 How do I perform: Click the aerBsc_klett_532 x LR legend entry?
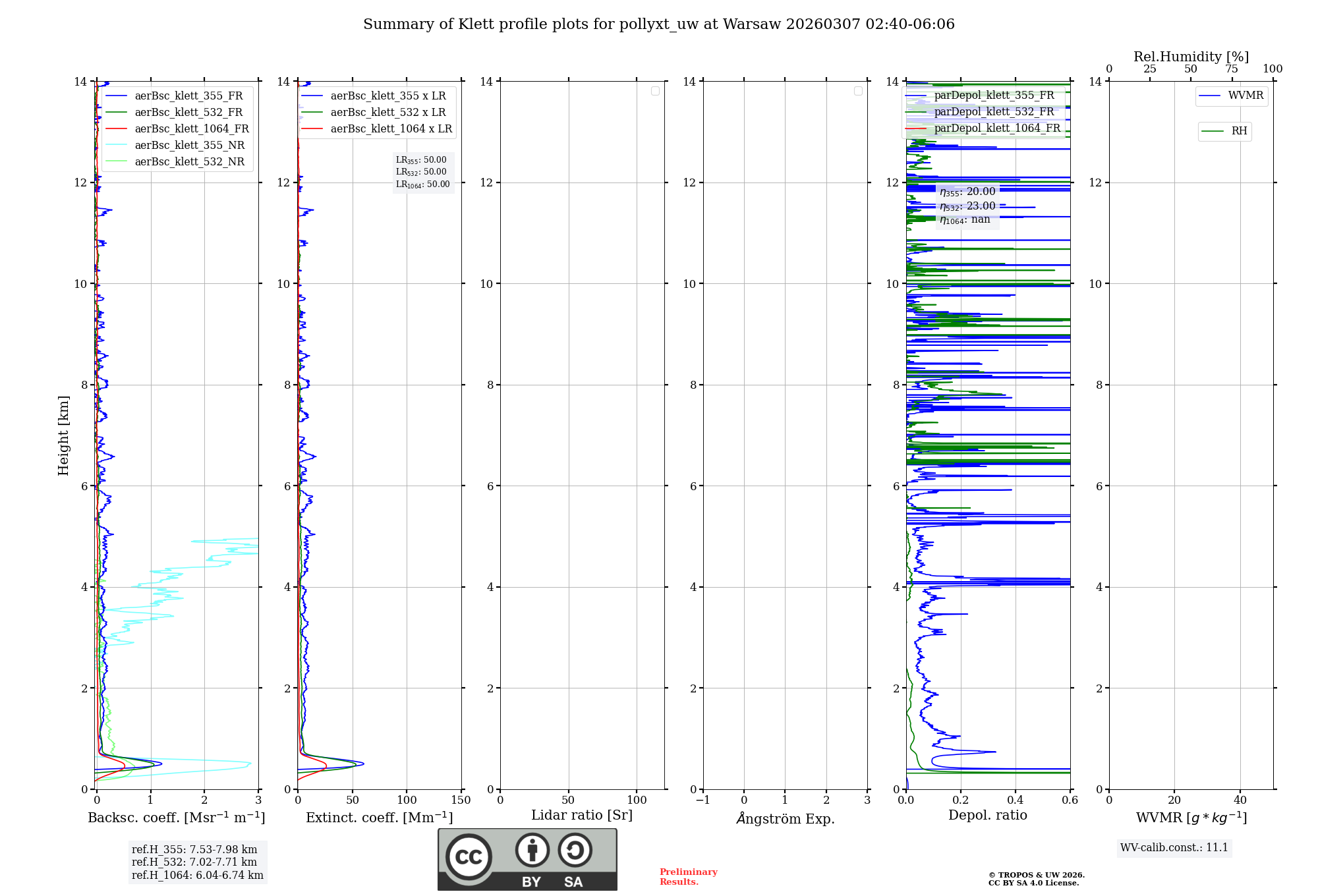(x=387, y=113)
